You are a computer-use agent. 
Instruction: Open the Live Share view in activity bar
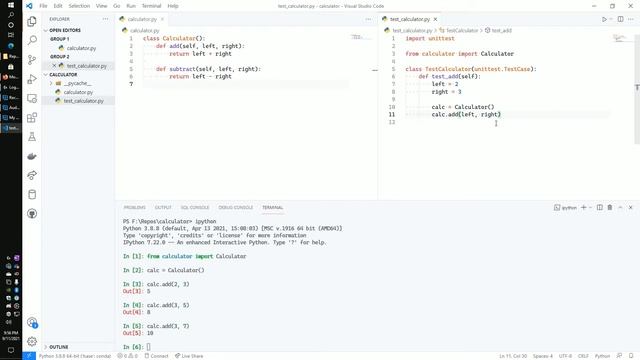32,175
